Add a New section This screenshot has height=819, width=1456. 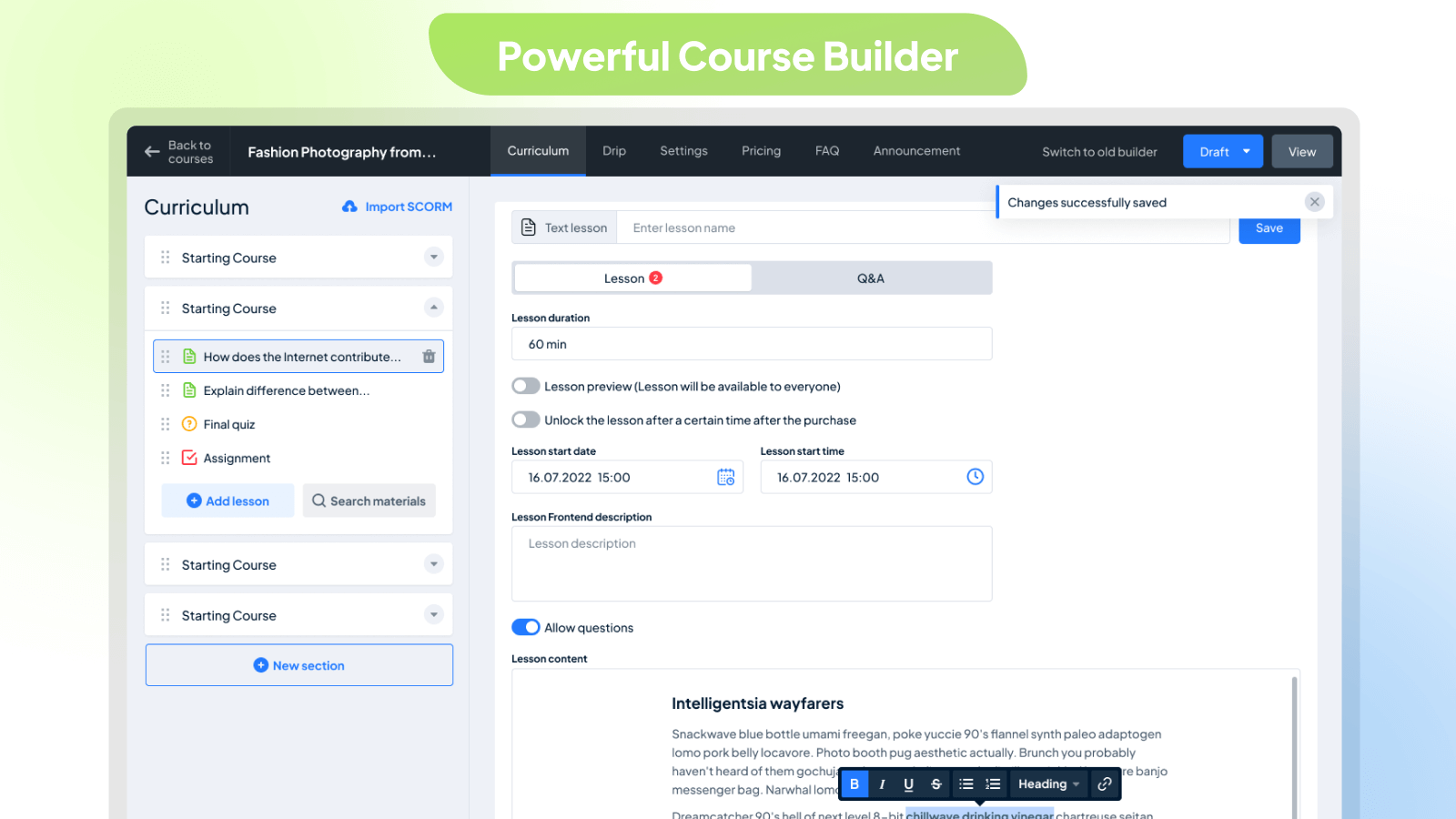(x=299, y=665)
